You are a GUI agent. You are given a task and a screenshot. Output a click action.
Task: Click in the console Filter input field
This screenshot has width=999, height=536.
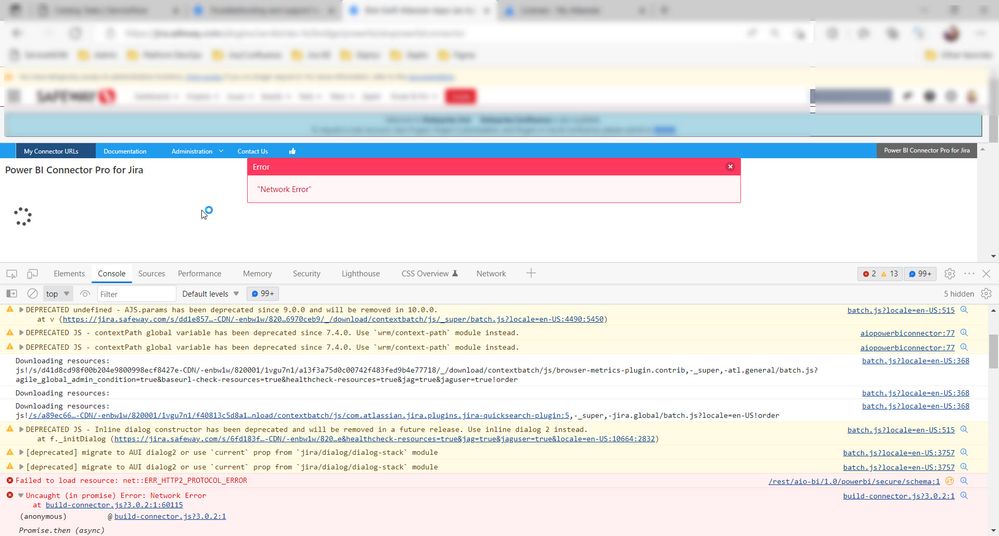[x=136, y=294]
